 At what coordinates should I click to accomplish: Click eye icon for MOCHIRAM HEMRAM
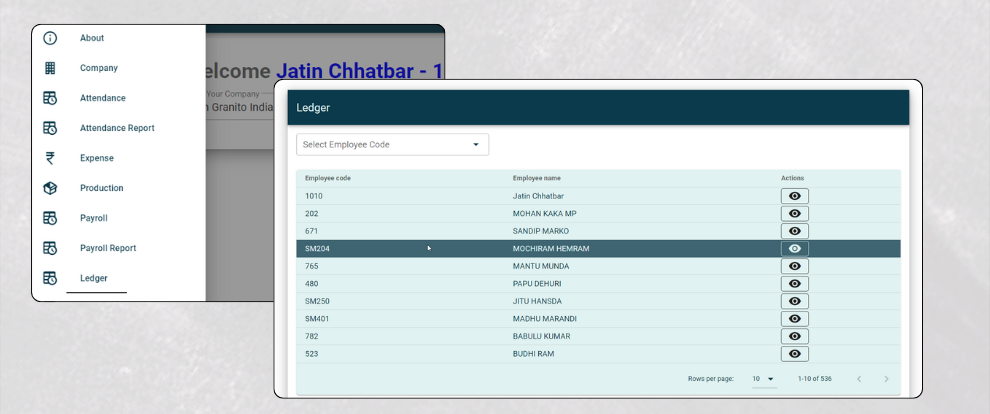[794, 249]
